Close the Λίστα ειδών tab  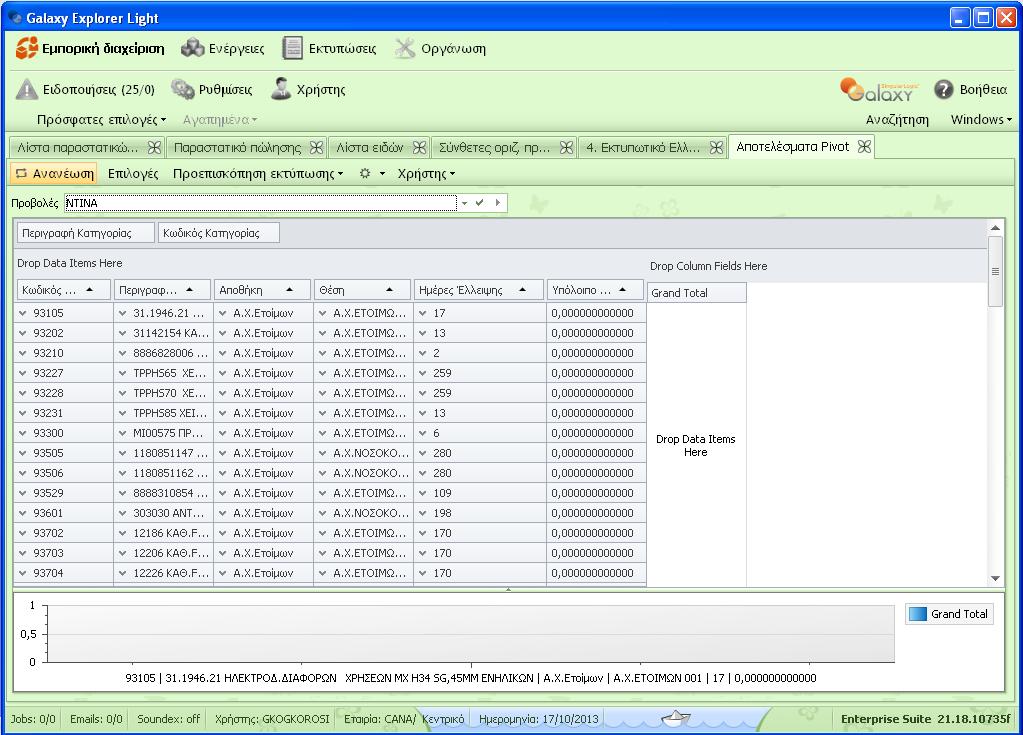(x=420, y=147)
